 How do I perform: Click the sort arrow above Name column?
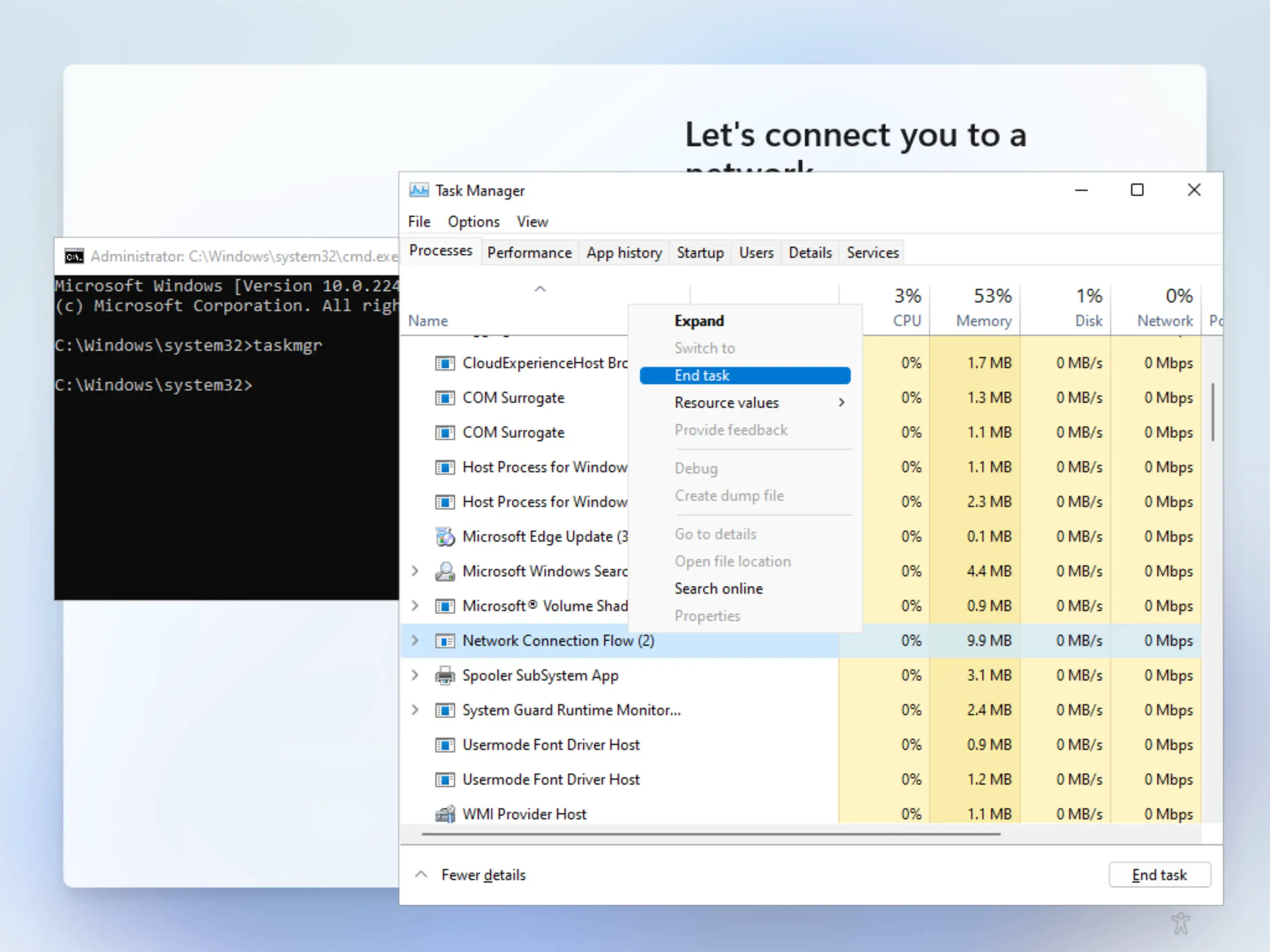coord(540,289)
